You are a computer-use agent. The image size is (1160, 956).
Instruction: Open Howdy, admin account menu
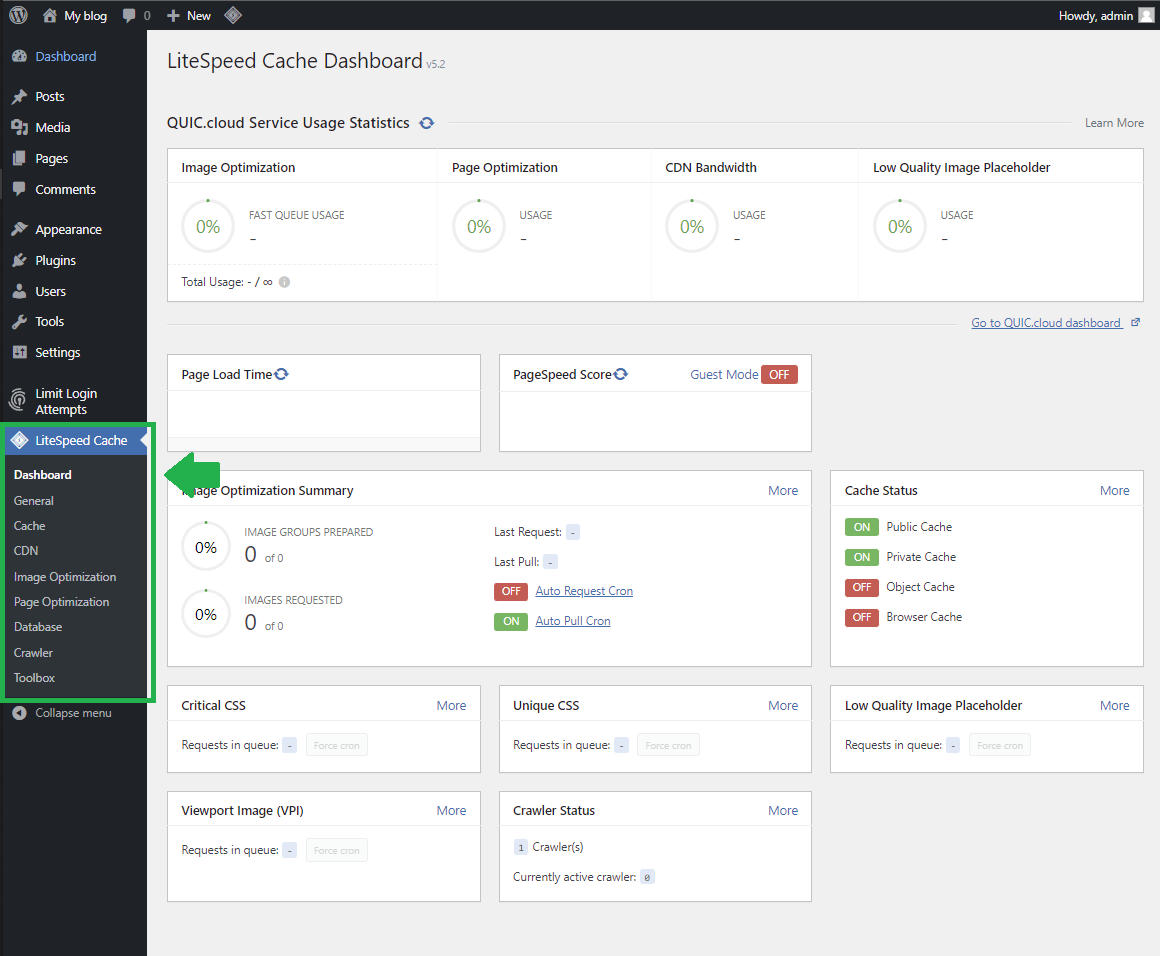coord(1105,15)
